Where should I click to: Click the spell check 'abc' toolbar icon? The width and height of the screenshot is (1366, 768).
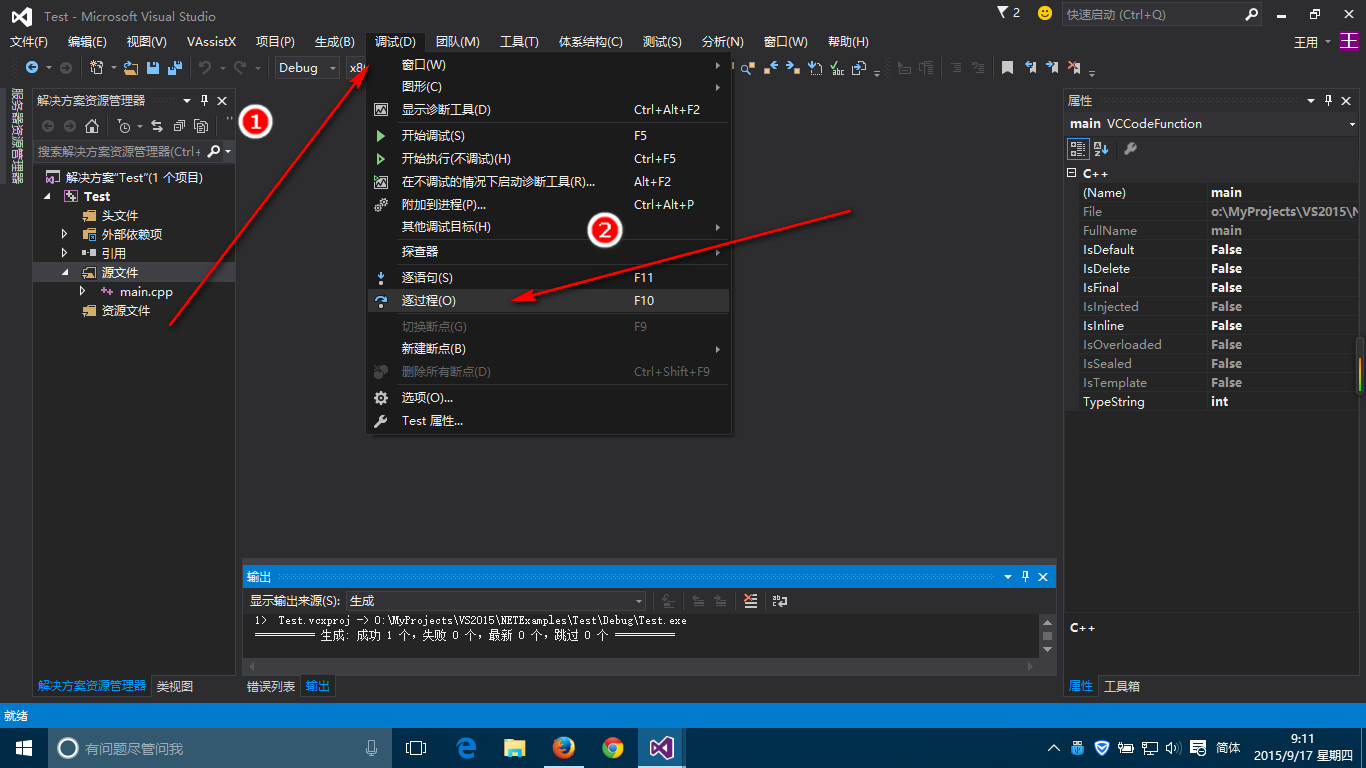coord(837,68)
